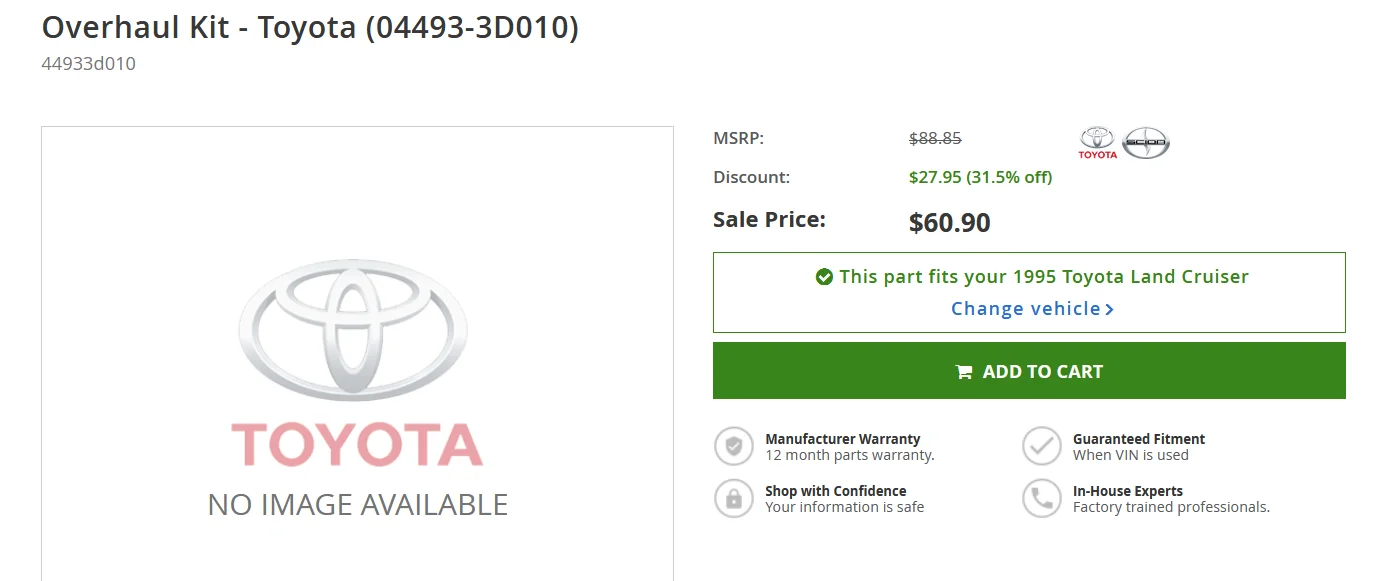The width and height of the screenshot is (1379, 581).
Task: Click the Scion brand logo icon
Action: [1146, 142]
